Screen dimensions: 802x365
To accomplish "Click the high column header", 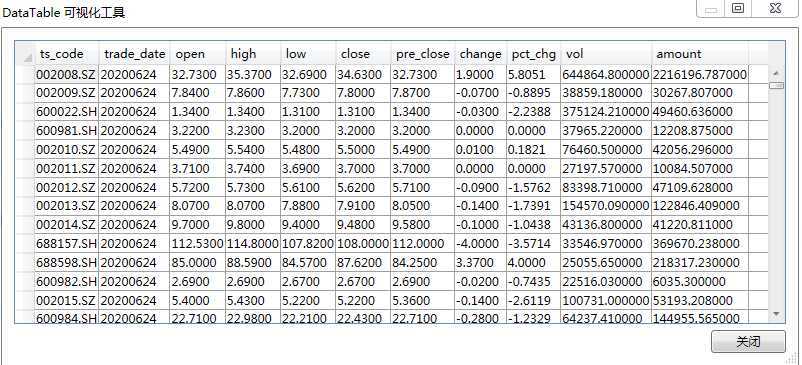I will (x=253, y=54).
